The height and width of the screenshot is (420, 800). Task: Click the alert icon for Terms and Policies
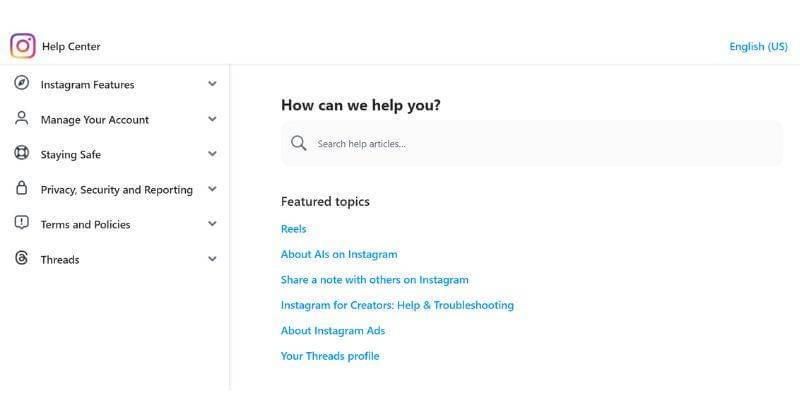tap(22, 224)
